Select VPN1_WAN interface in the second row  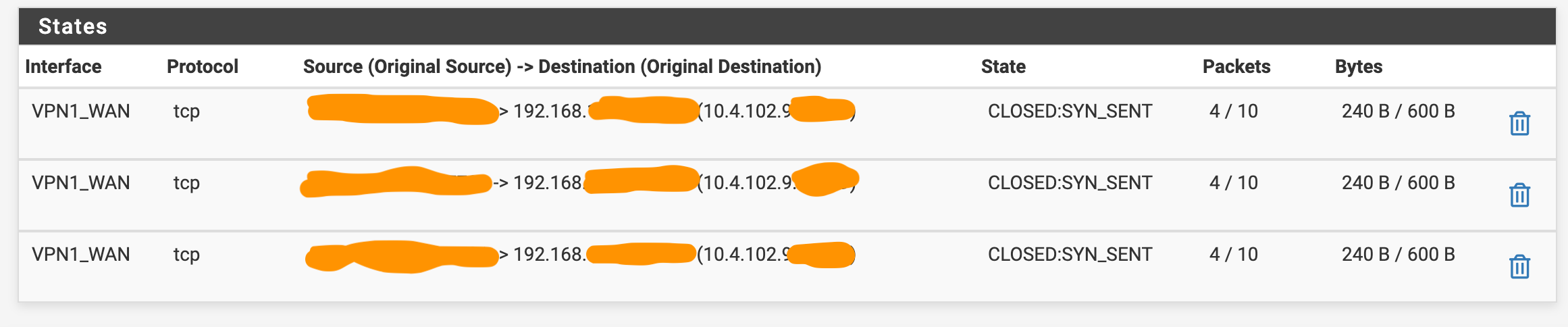(81, 182)
